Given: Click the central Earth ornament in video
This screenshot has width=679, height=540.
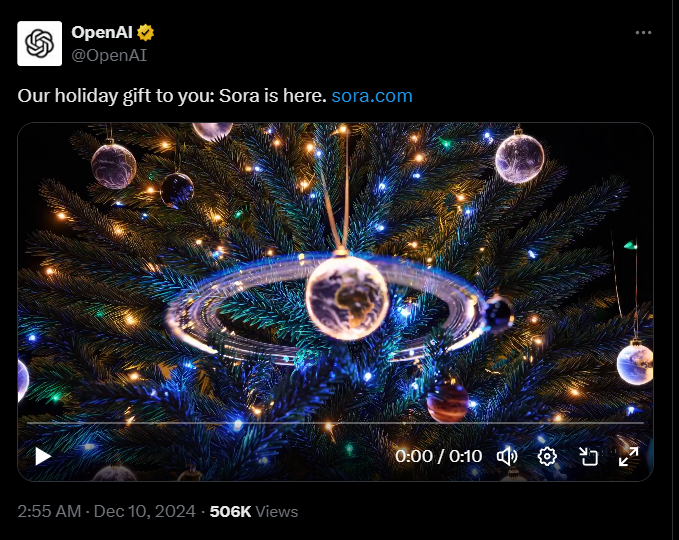Looking at the screenshot, I should click(x=347, y=298).
